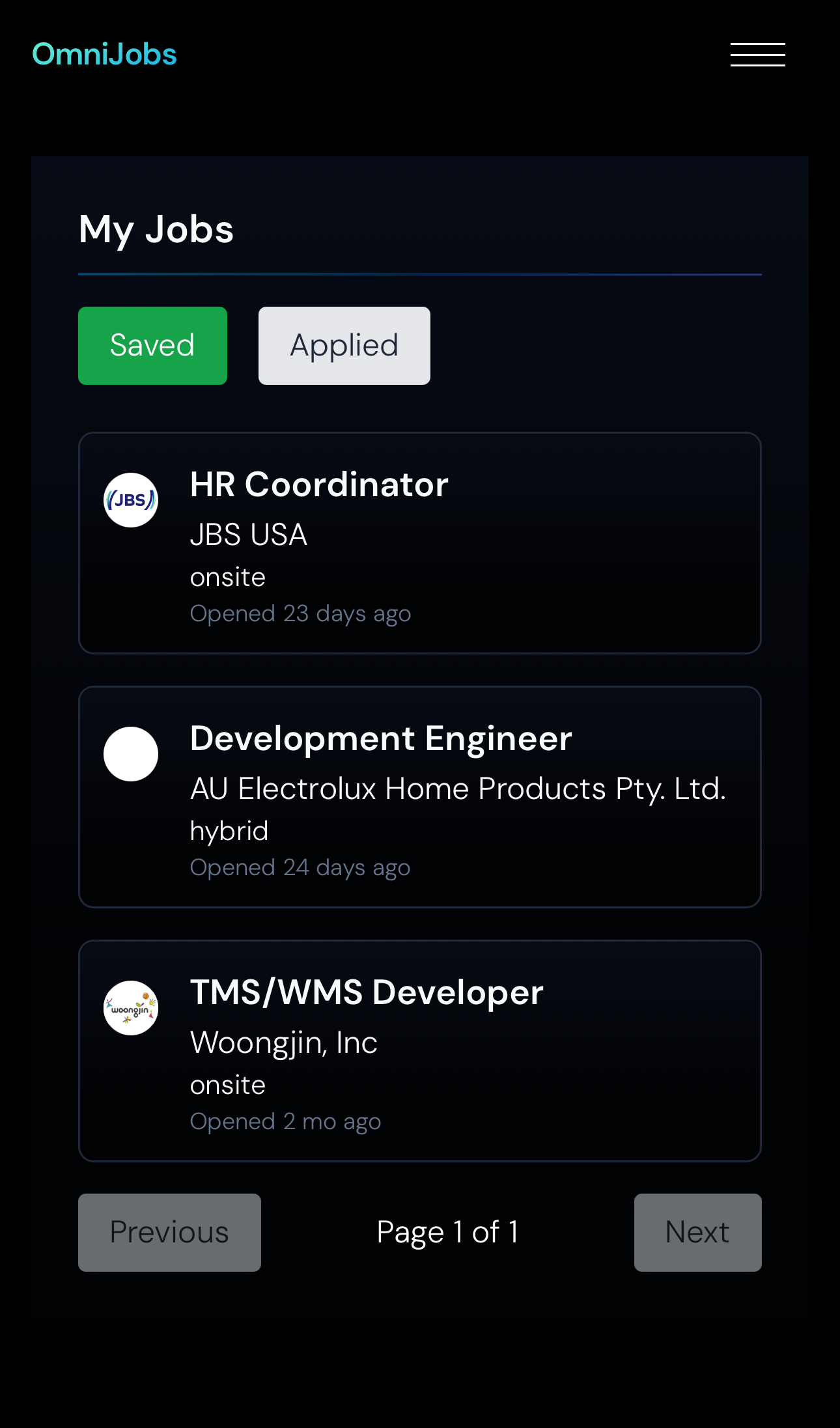840x1428 pixels.
Task: Open the hamburger navigation menu
Action: point(757,55)
